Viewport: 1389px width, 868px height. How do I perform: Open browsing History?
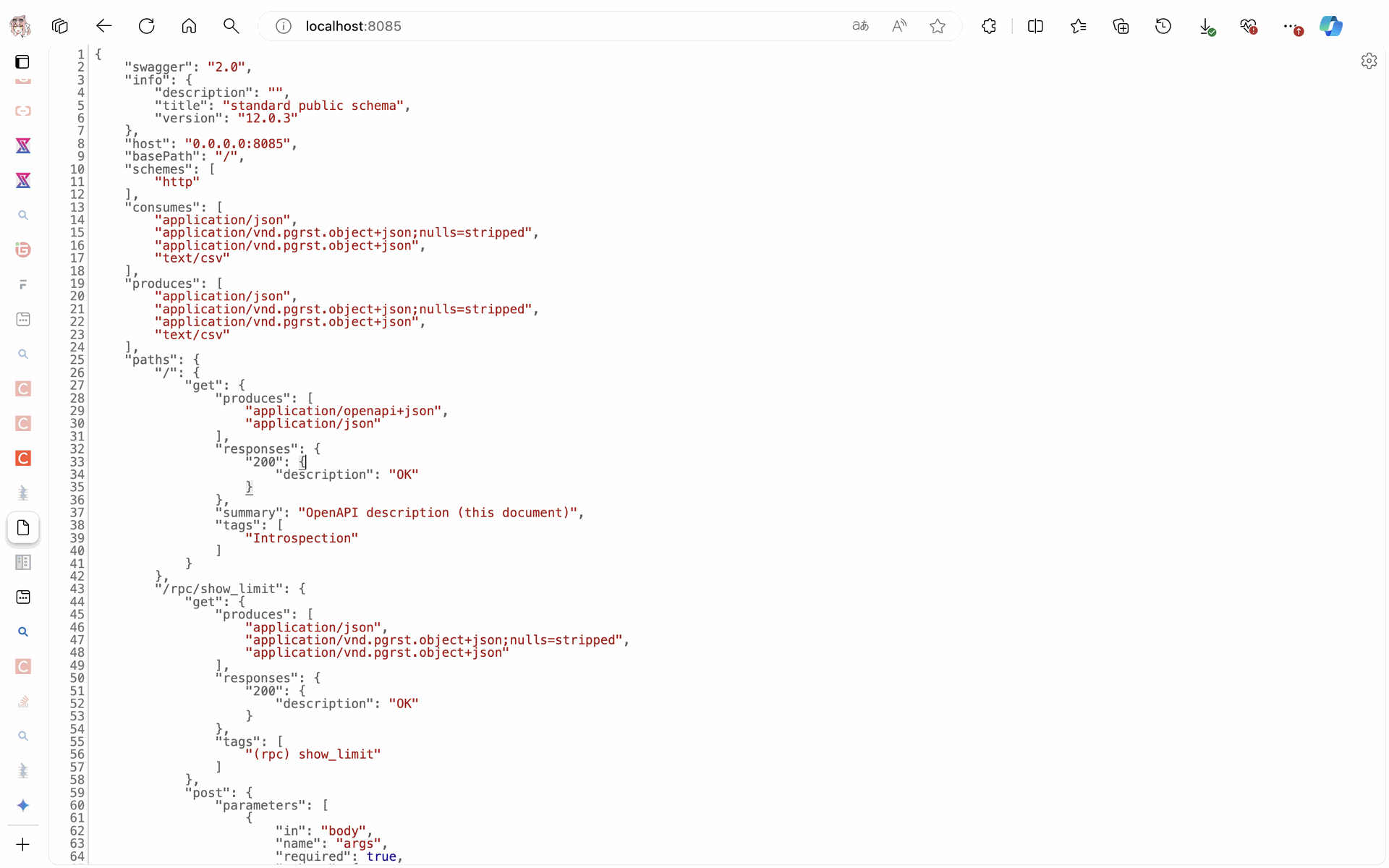pyautogui.click(x=1163, y=27)
